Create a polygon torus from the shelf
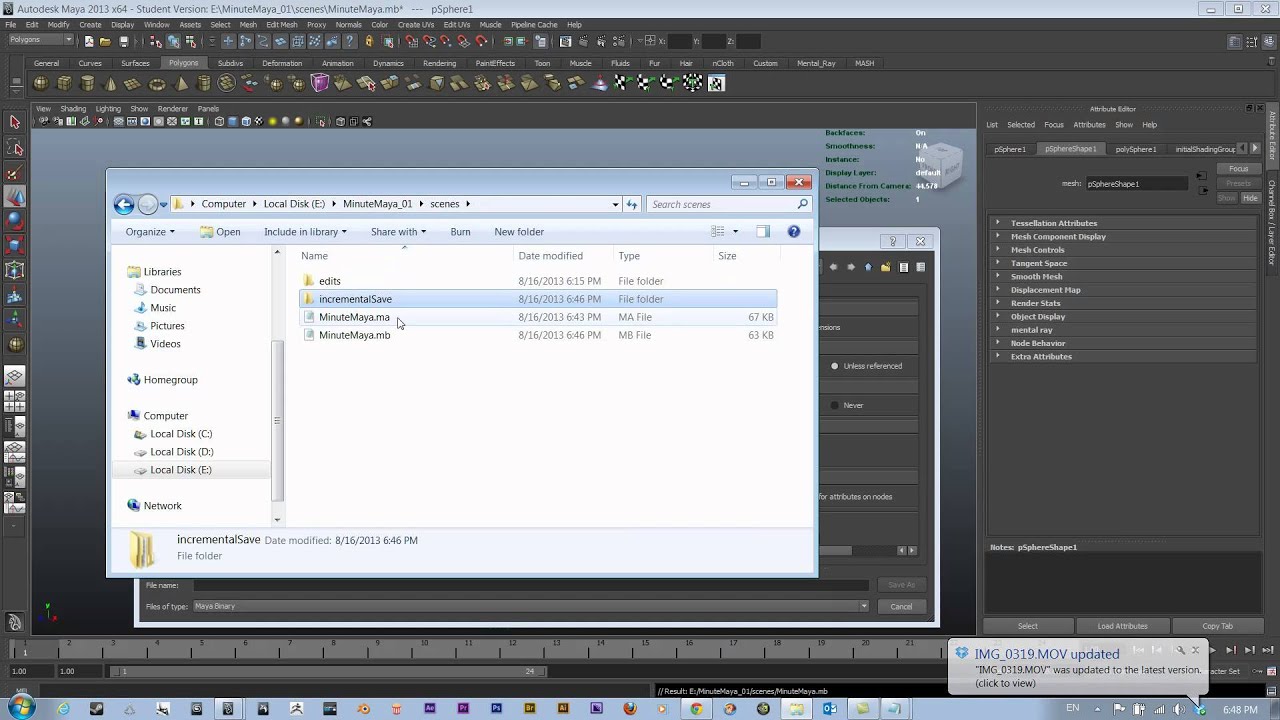Screen dimensions: 1280x720 tap(157, 84)
